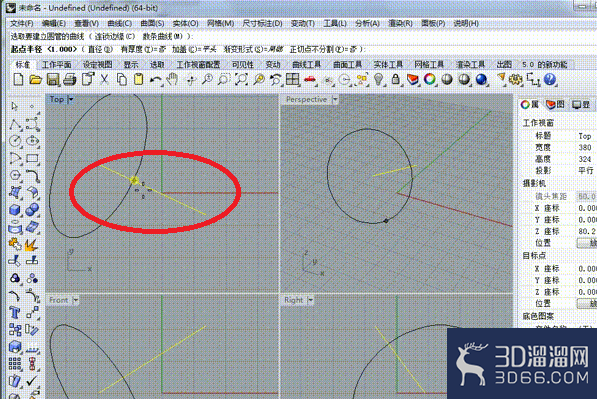This screenshot has height=399, width=597.
Task: Switch to the 曲线工具 toolbar tab
Action: (x=306, y=65)
